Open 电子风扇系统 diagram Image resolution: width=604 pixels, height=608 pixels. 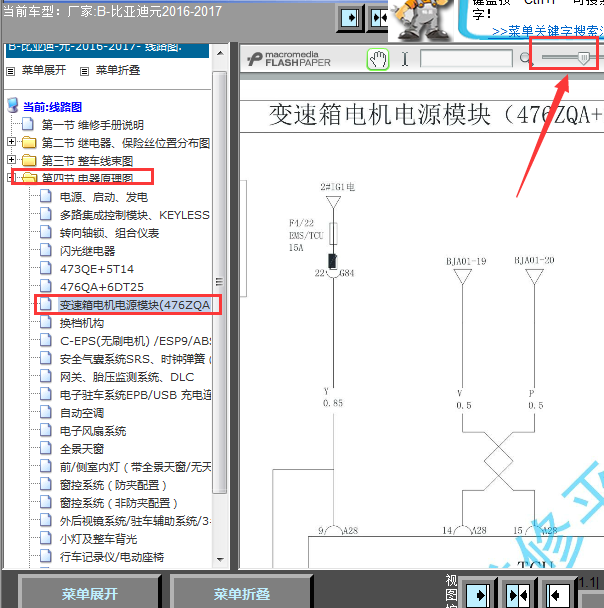coord(93,431)
